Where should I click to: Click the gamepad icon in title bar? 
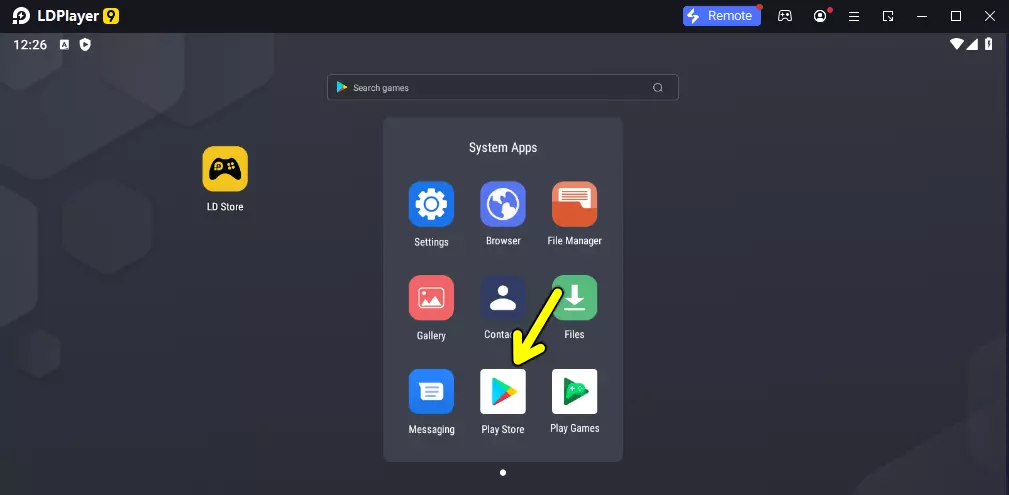785,16
